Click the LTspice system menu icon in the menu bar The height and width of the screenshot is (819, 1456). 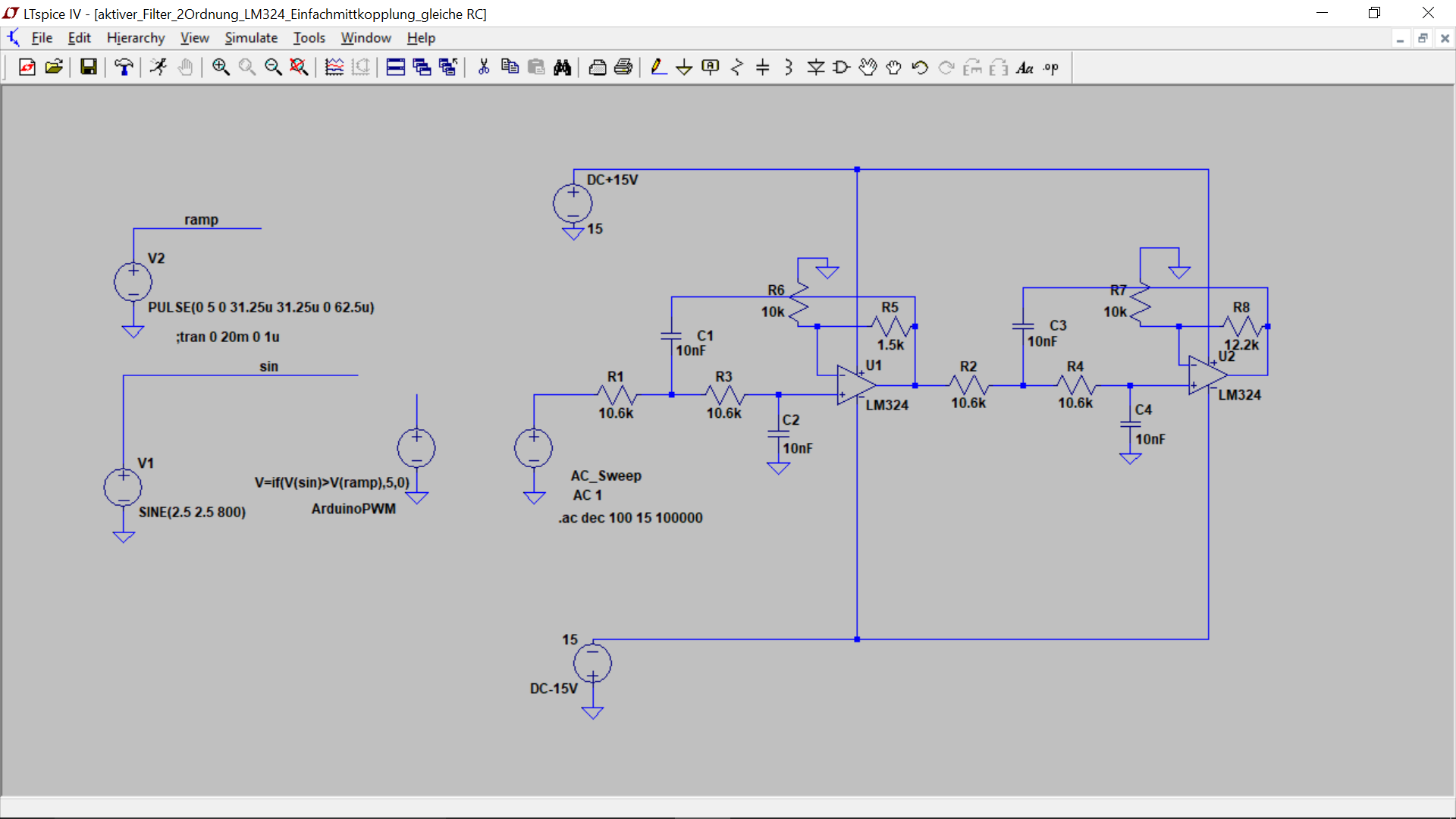point(14,37)
